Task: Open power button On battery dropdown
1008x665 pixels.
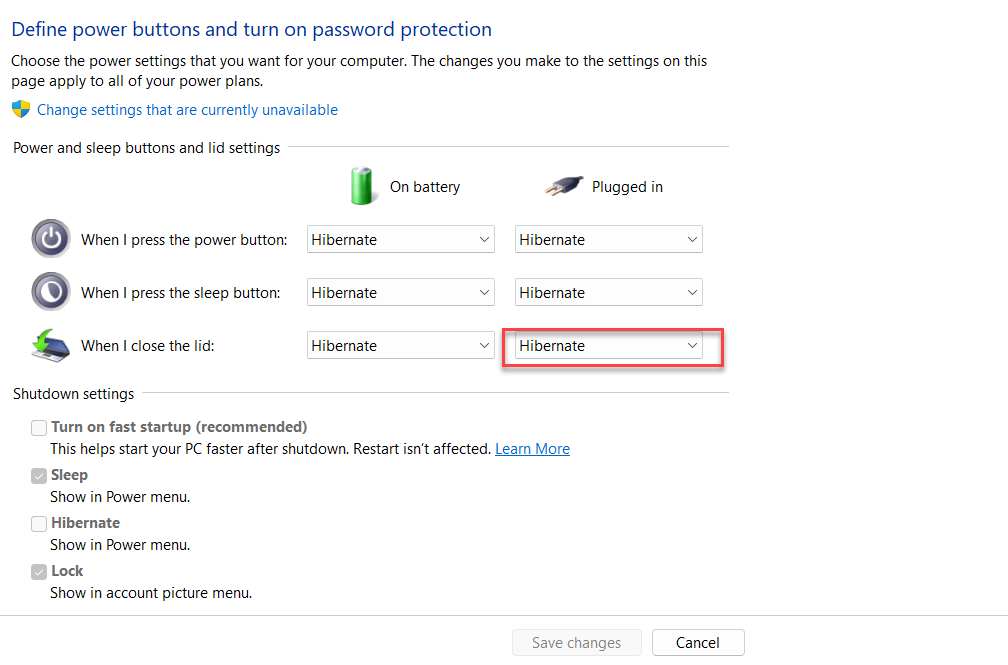Action: (400, 239)
